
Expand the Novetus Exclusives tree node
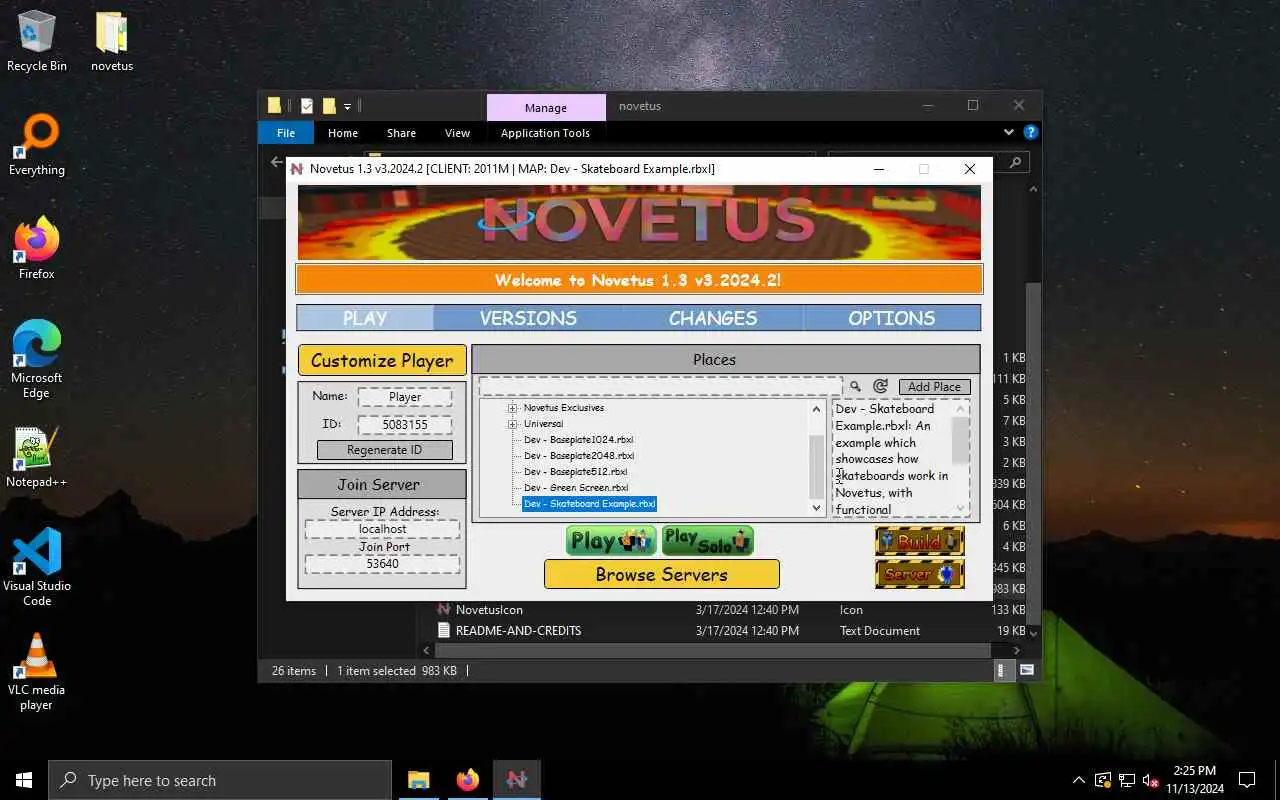tap(512, 408)
